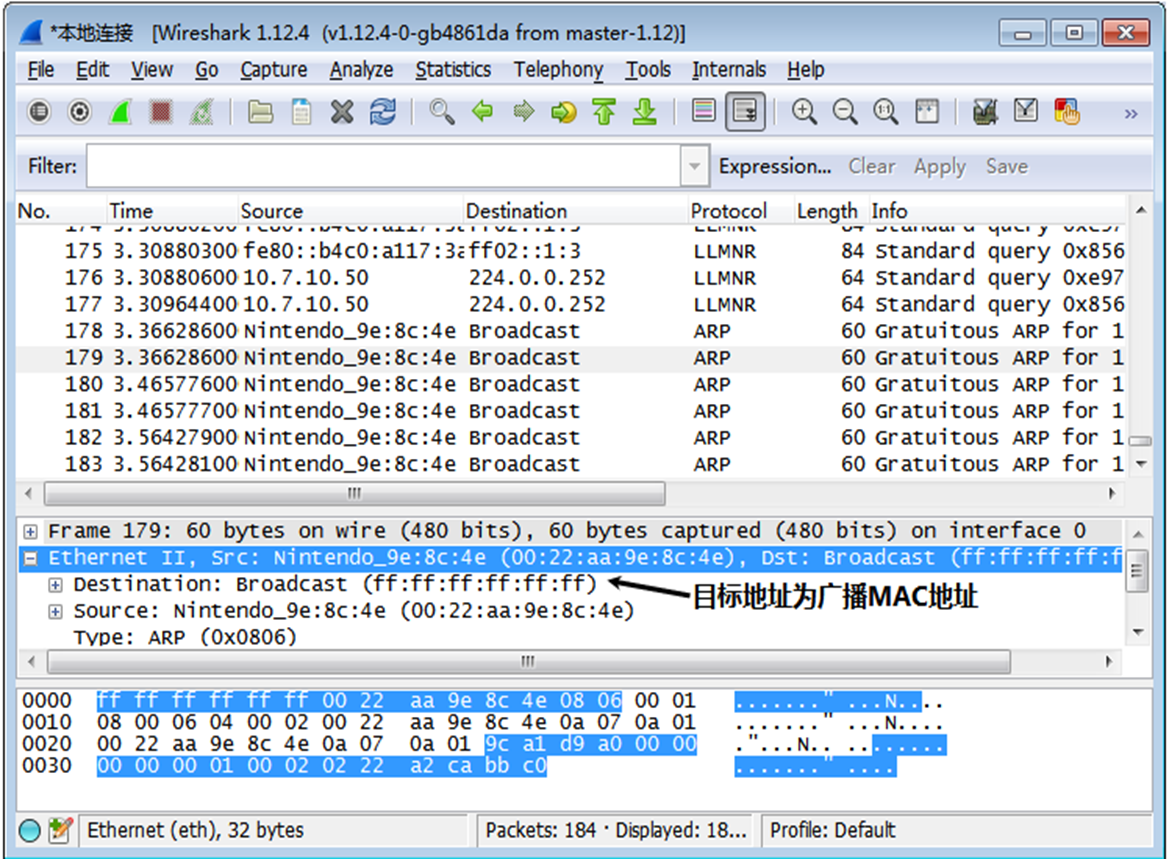Show more toolbar items chevron
Image resolution: width=1169 pixels, height=859 pixels.
pyautogui.click(x=1131, y=113)
